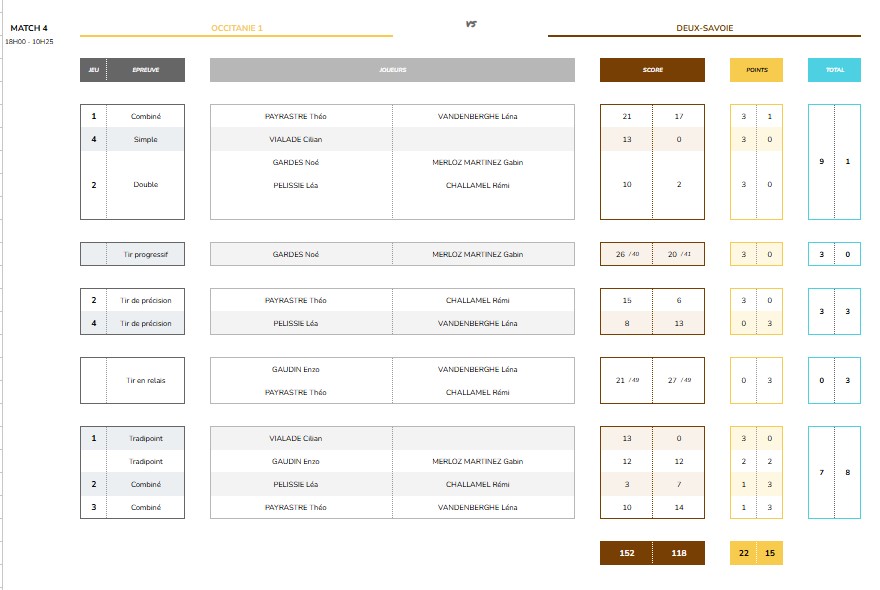This screenshot has height=590, width=880.
Task: Select the total points 22 cell
Action: tap(743, 553)
